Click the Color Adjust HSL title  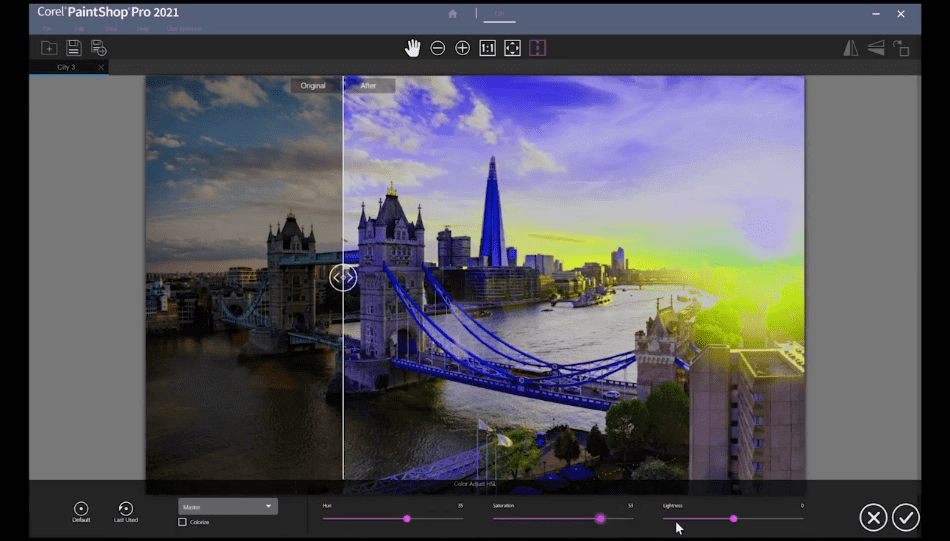coord(475,484)
